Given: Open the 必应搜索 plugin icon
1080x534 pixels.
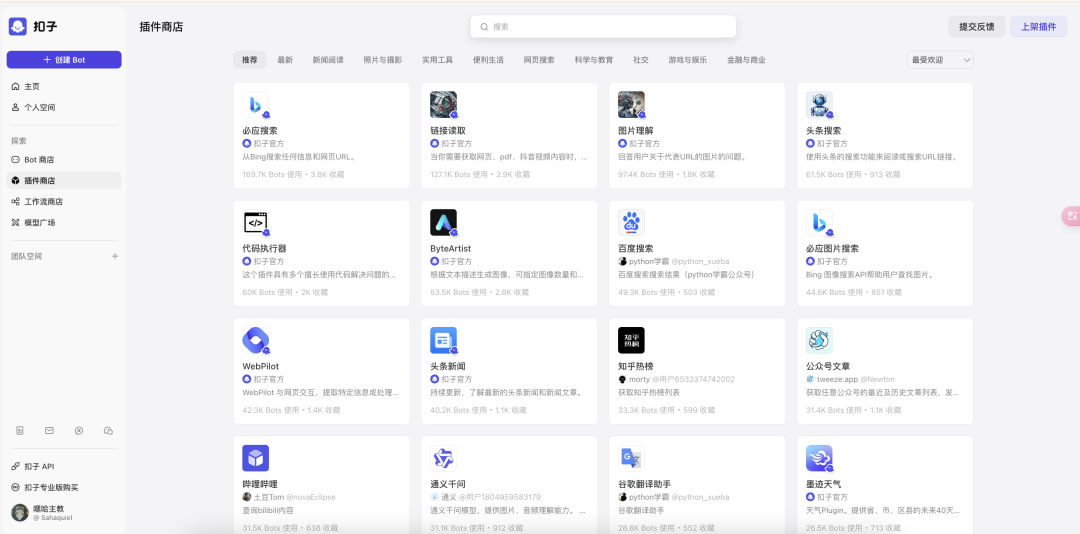Looking at the screenshot, I should pos(256,105).
